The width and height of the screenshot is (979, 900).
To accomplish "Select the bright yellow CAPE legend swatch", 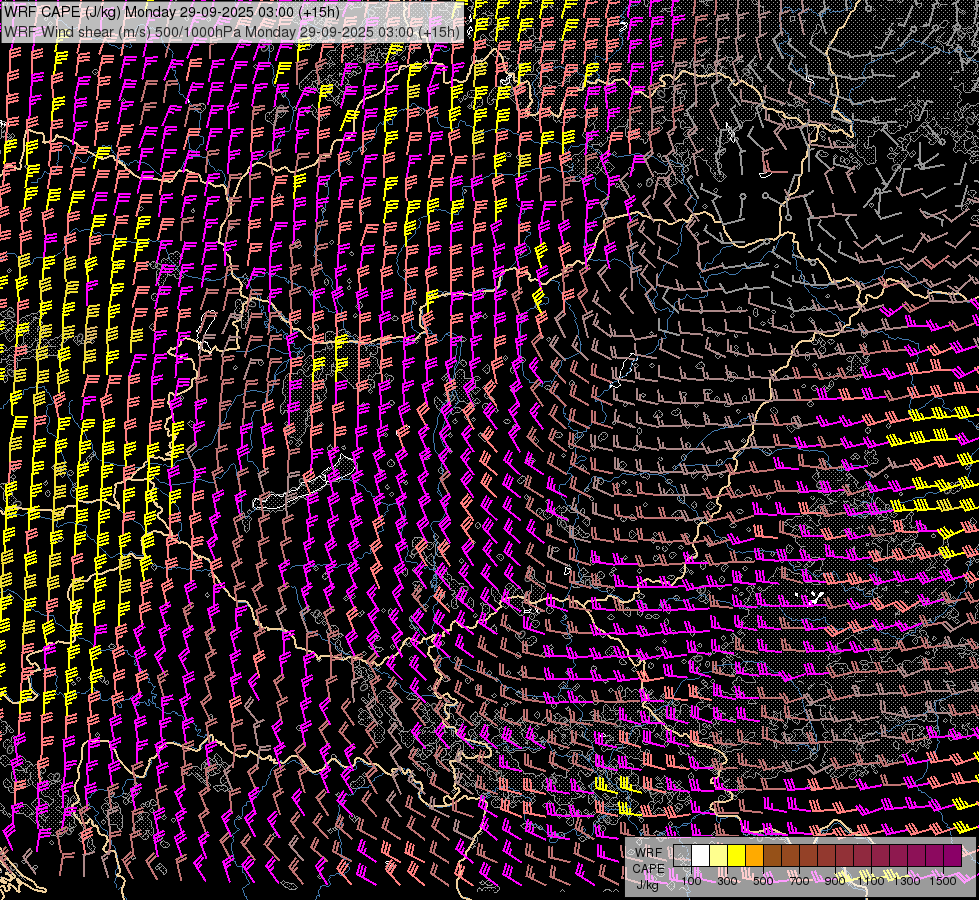I will [736, 856].
